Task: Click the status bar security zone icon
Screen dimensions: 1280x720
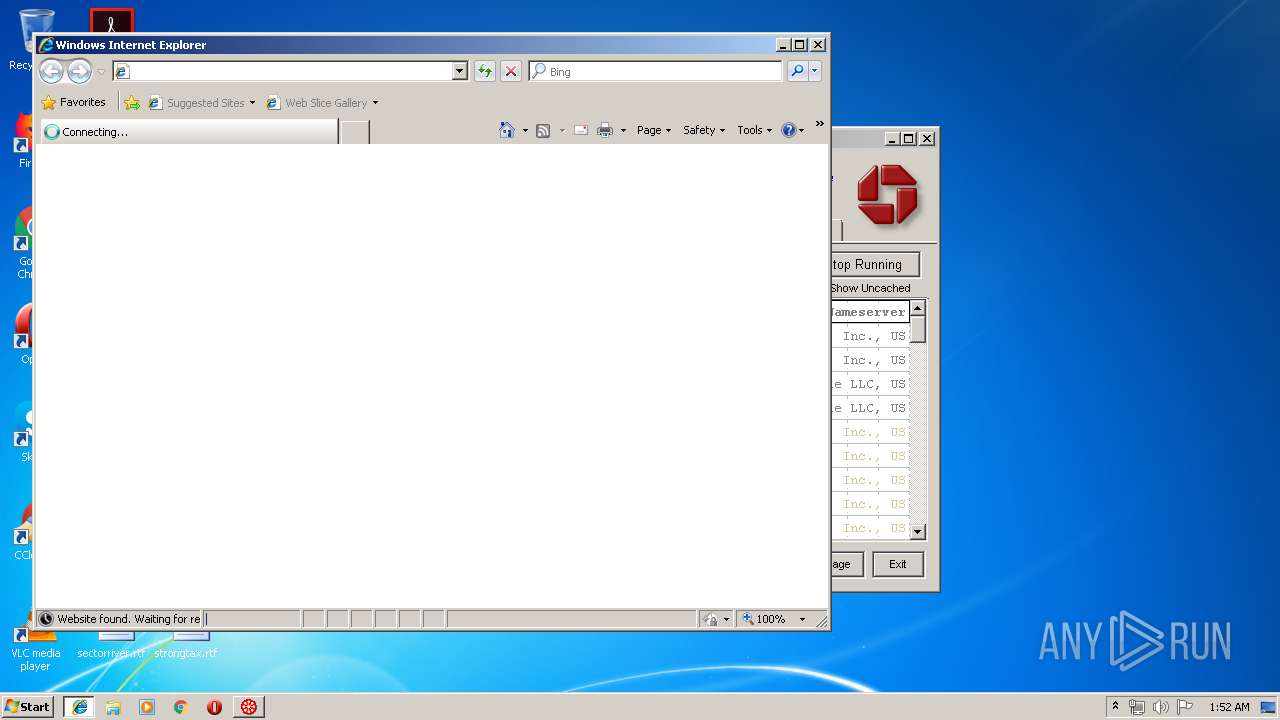Action: coord(710,619)
